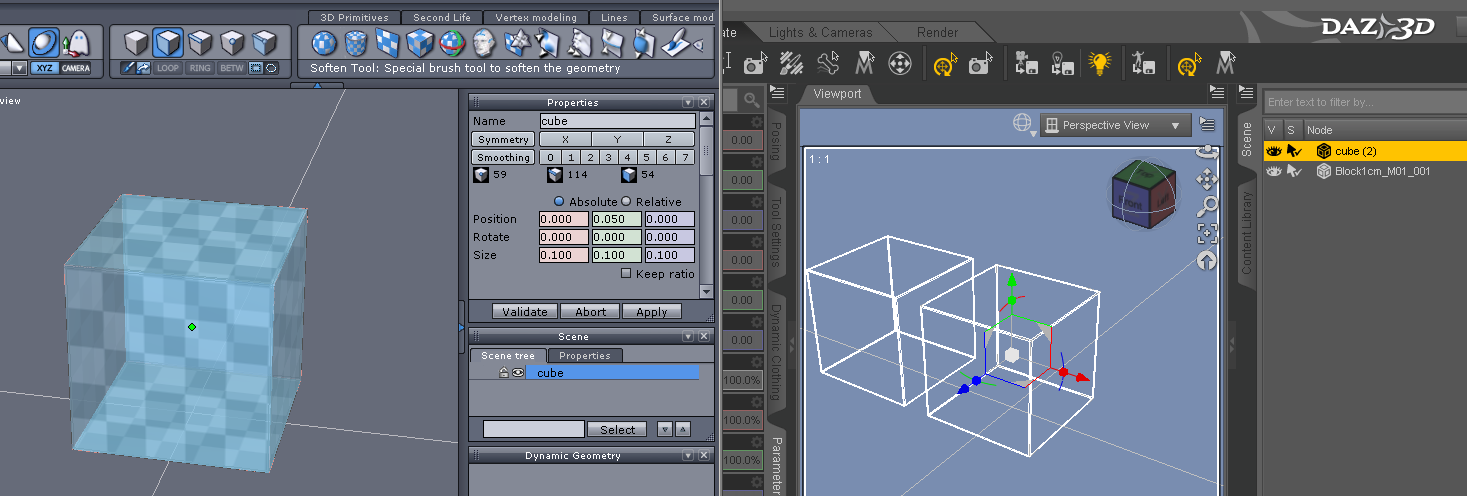Open the Lines tab
1467x496 pixels.
(614, 17)
